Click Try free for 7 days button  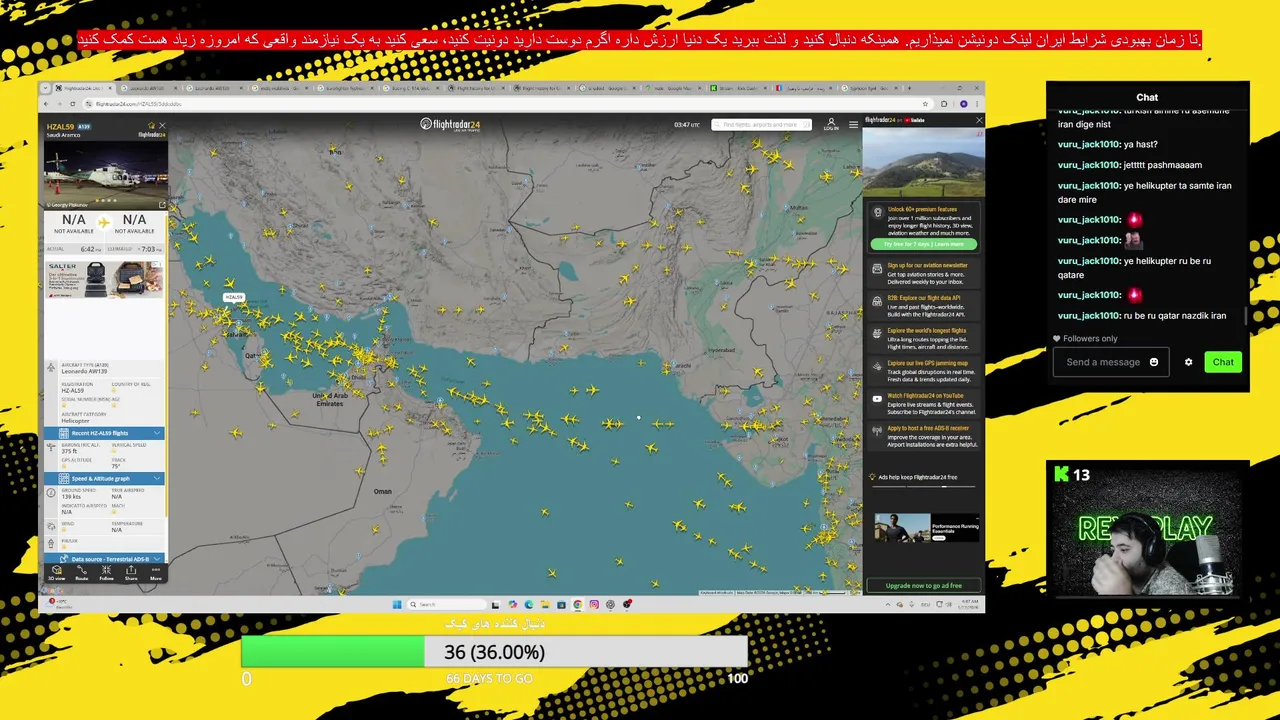pyautogui.click(x=923, y=244)
